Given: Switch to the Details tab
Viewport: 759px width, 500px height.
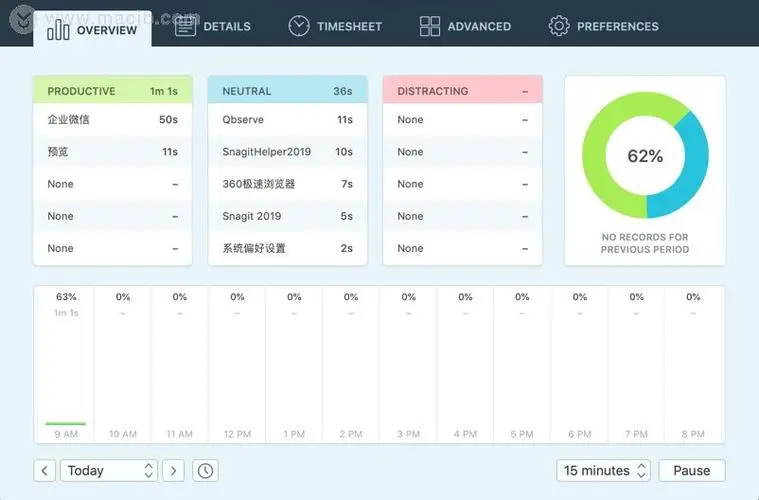Looking at the screenshot, I should click(x=213, y=26).
